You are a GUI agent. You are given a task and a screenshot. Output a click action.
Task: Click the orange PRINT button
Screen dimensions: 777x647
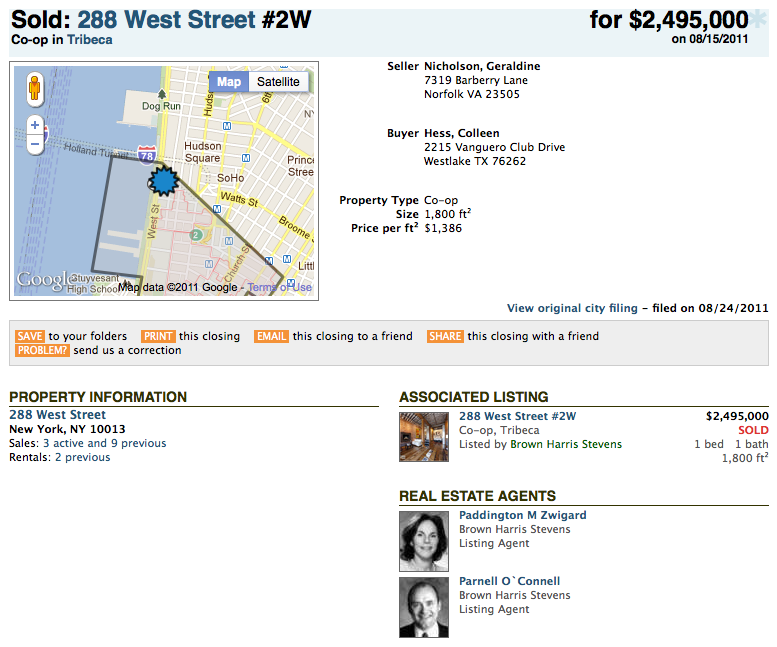[x=158, y=337]
